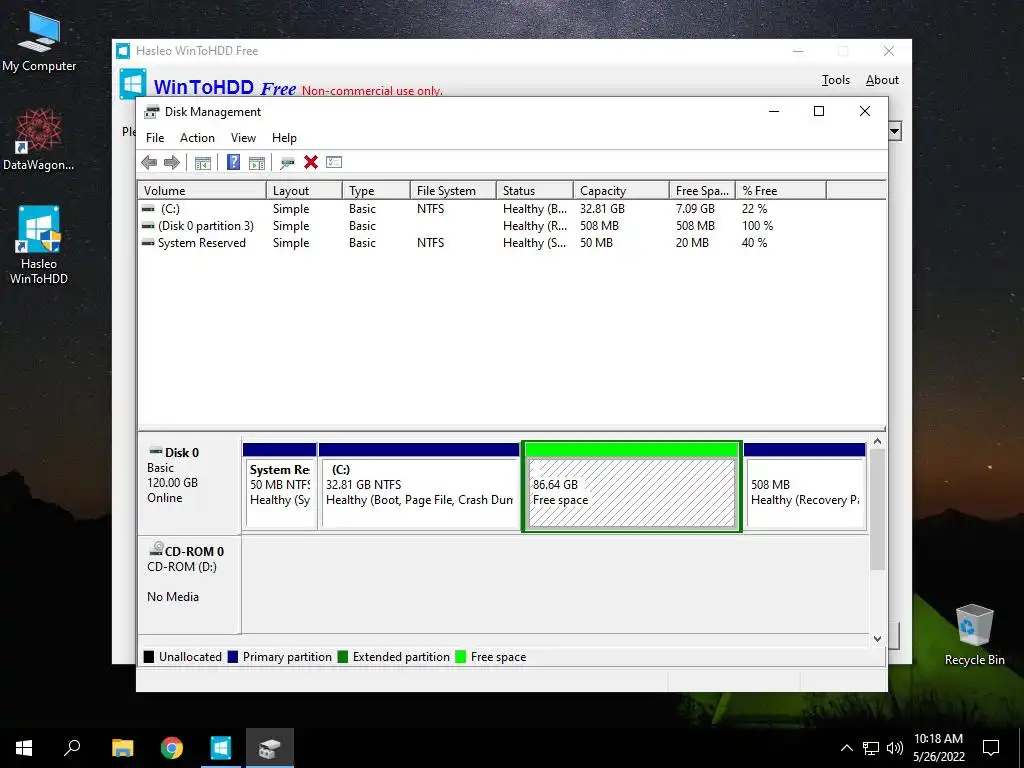
Task: Open File Explorer from the taskbar
Action: (x=122, y=748)
